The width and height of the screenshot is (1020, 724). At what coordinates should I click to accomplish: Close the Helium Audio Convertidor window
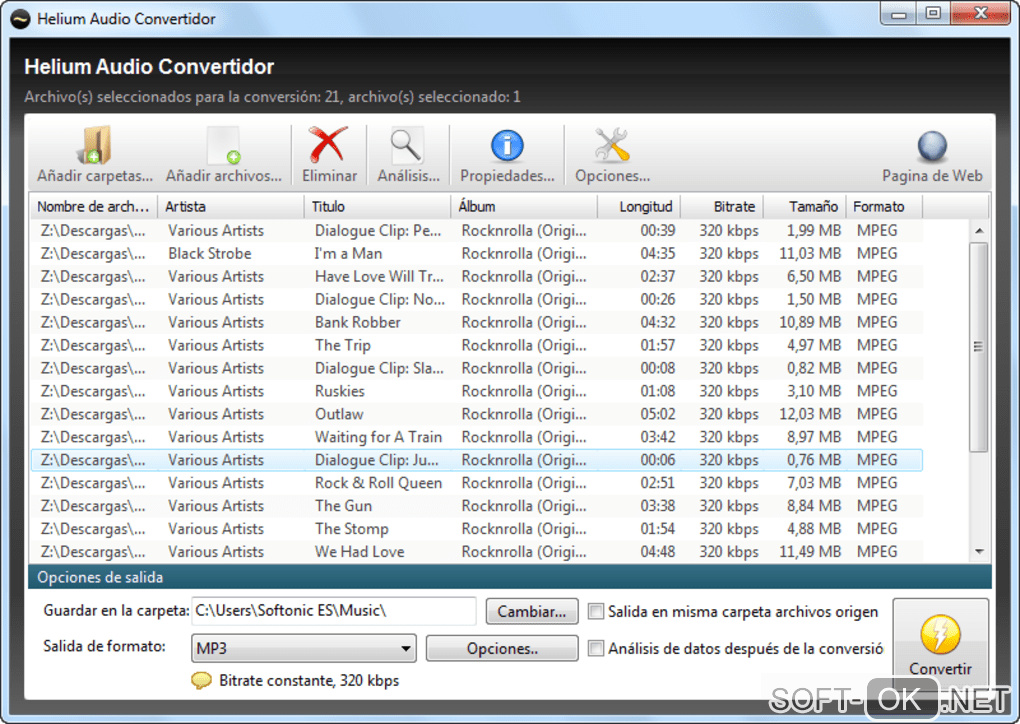[x=980, y=14]
